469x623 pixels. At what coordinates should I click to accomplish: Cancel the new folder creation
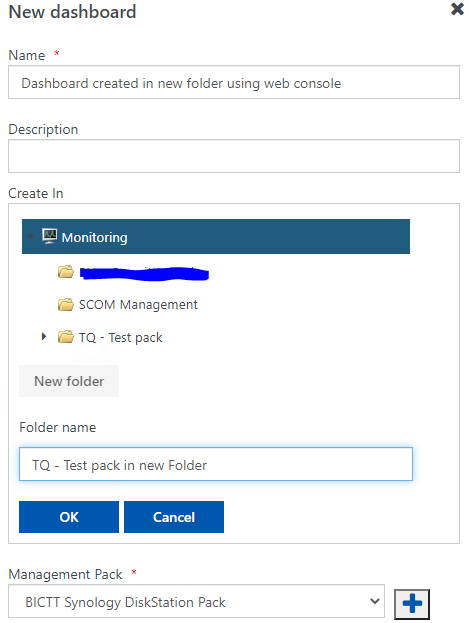[x=174, y=517]
